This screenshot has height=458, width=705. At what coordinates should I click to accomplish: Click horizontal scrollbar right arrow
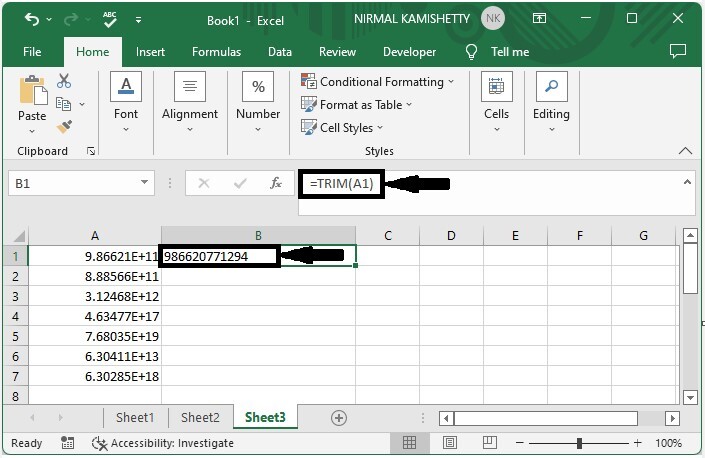pos(672,418)
